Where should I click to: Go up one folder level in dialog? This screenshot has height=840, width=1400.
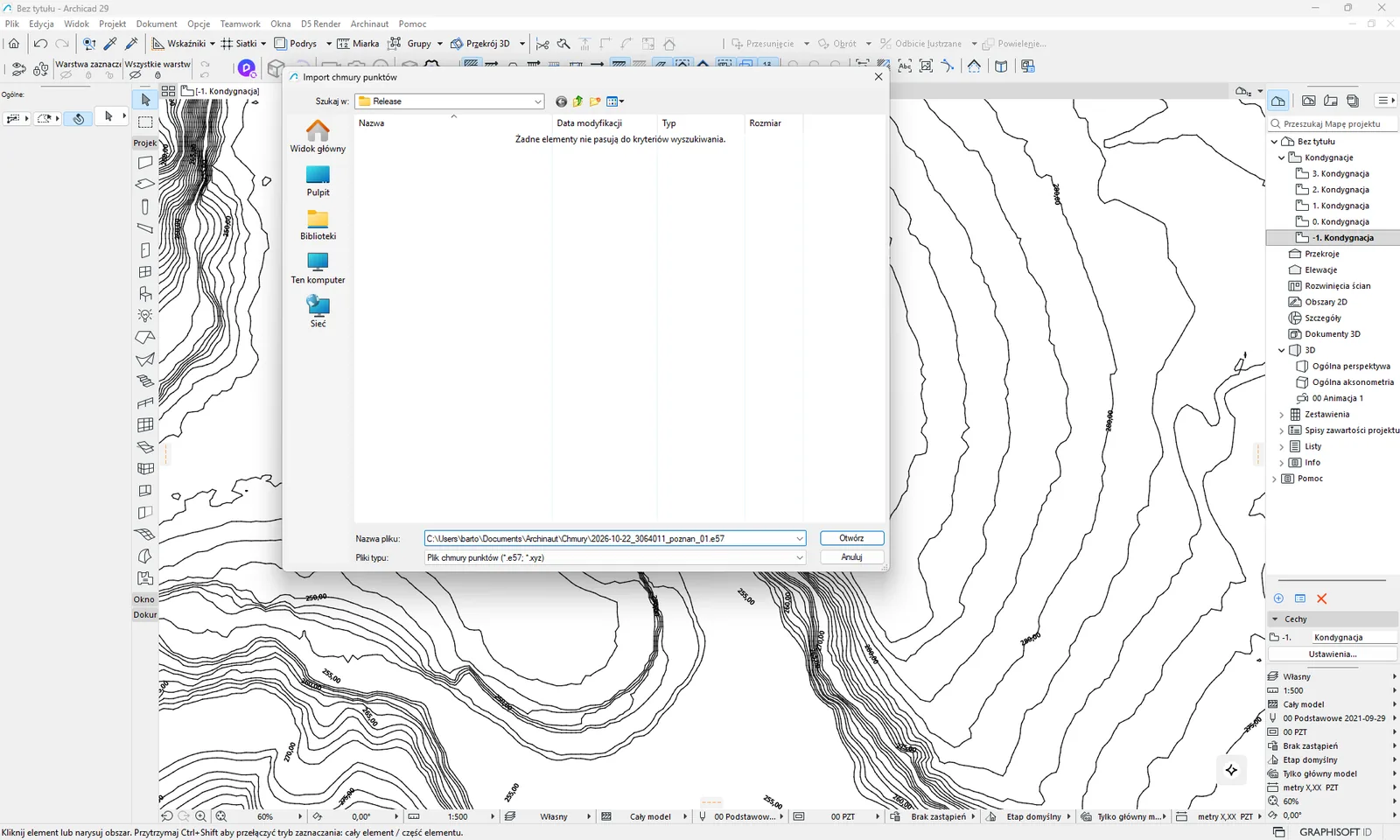pyautogui.click(x=577, y=101)
